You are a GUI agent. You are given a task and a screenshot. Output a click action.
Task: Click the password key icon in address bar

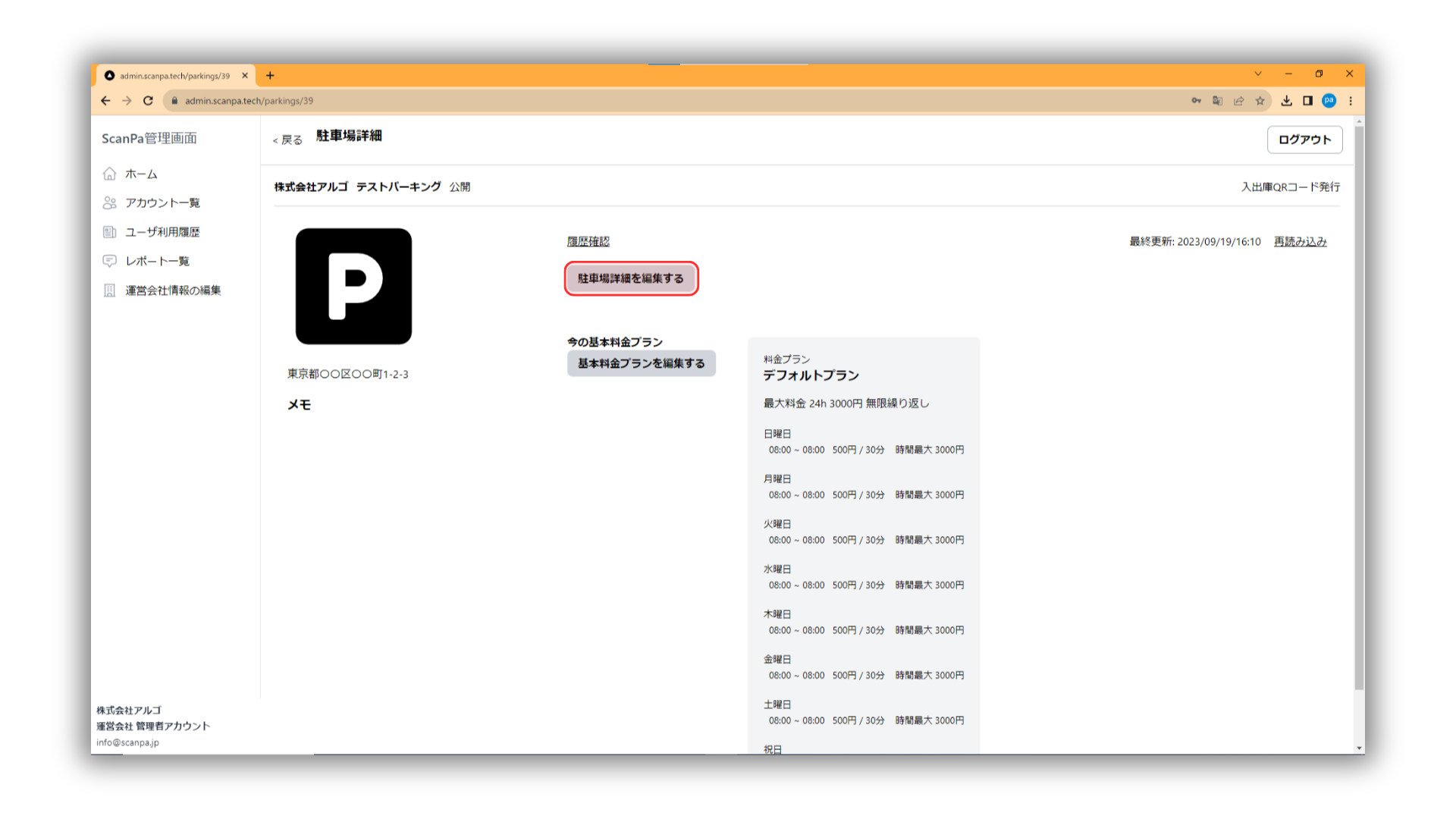click(x=1196, y=100)
